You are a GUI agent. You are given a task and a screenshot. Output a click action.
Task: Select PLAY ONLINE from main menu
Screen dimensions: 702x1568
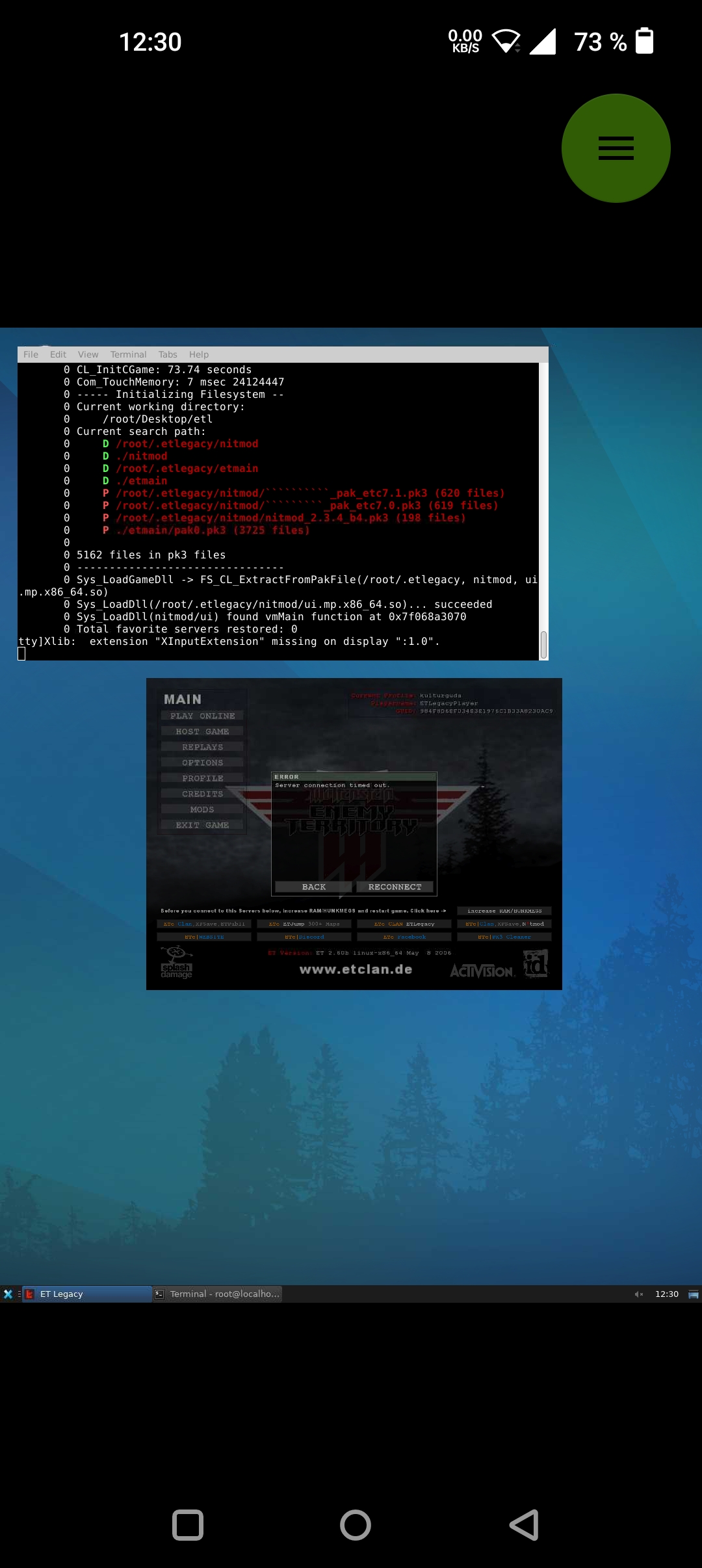click(202, 716)
